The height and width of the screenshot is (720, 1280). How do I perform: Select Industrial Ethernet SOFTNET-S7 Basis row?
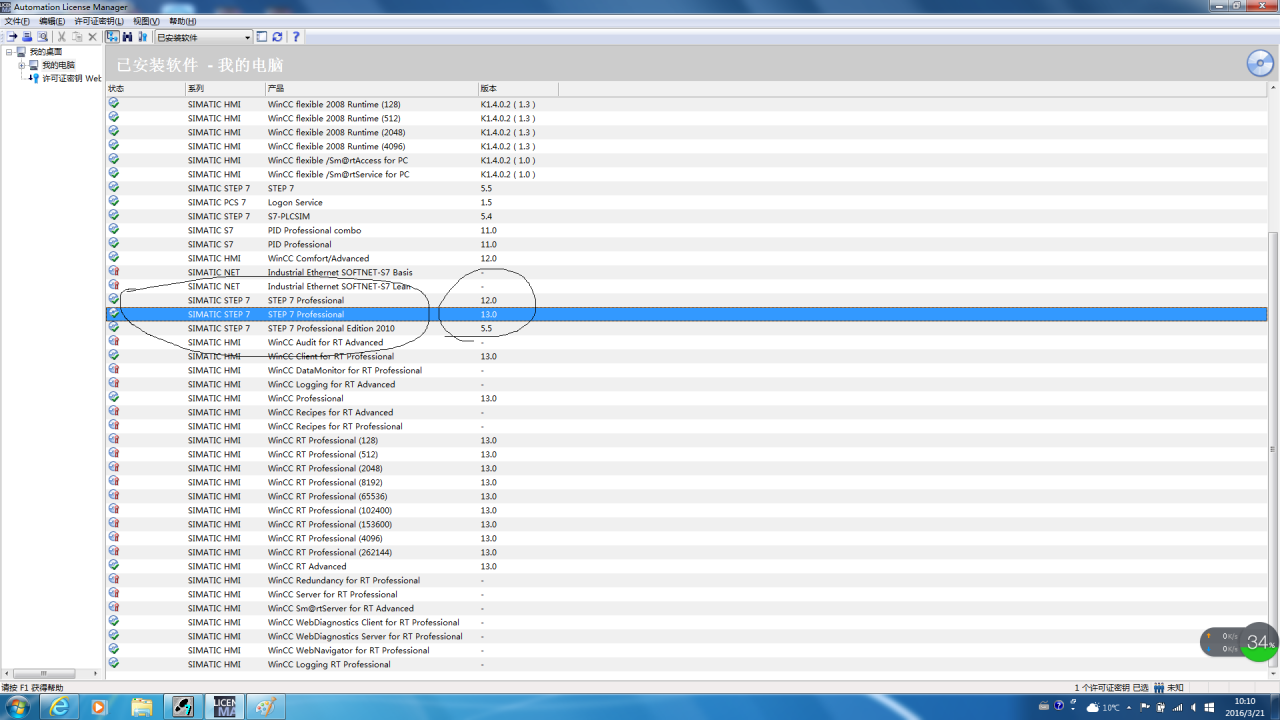point(686,272)
